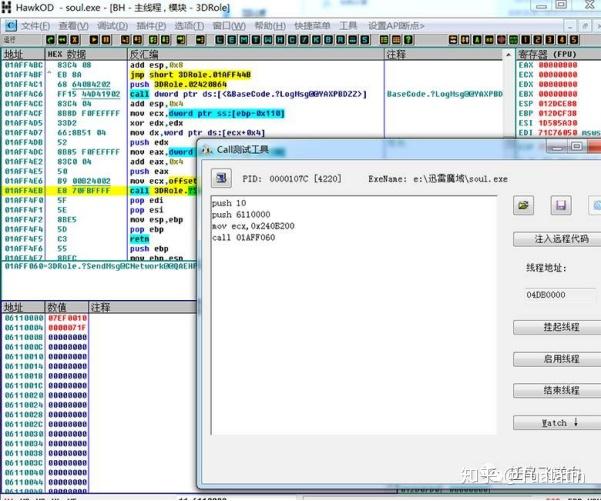The width and height of the screenshot is (601, 501).
Task: Click the ESP register value 012DCE88
Action: (558, 104)
